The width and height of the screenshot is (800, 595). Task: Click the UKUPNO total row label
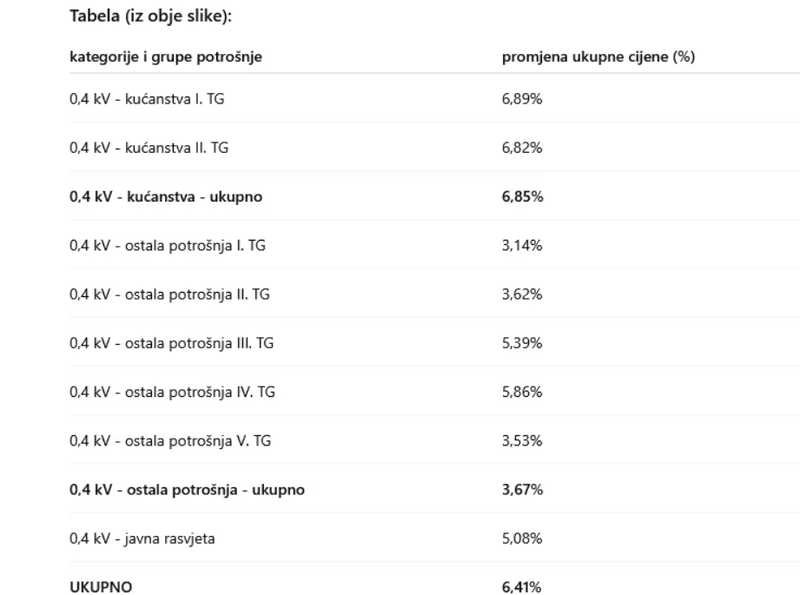101,587
